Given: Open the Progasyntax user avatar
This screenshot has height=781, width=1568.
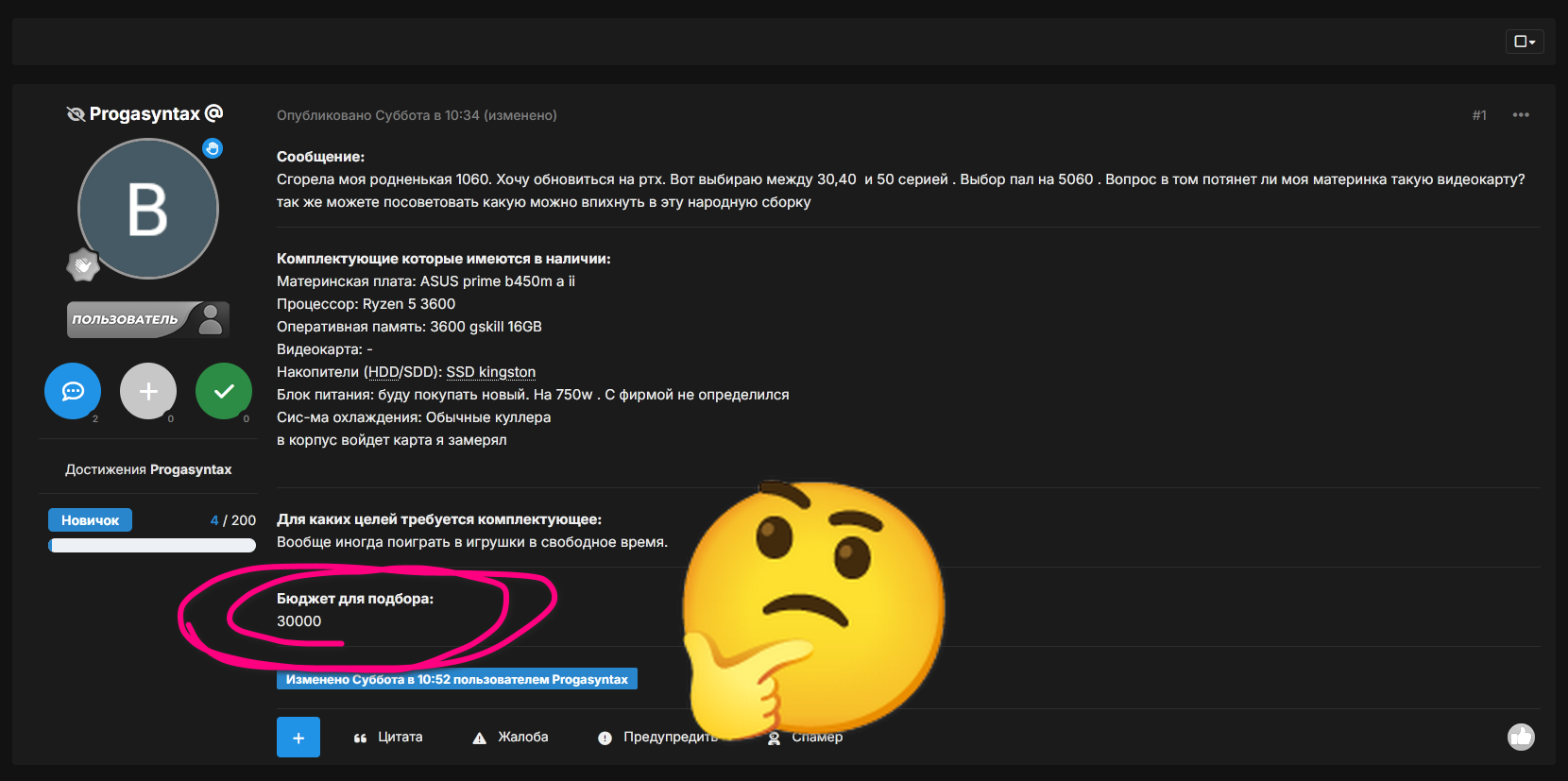Looking at the screenshot, I should point(148,209).
